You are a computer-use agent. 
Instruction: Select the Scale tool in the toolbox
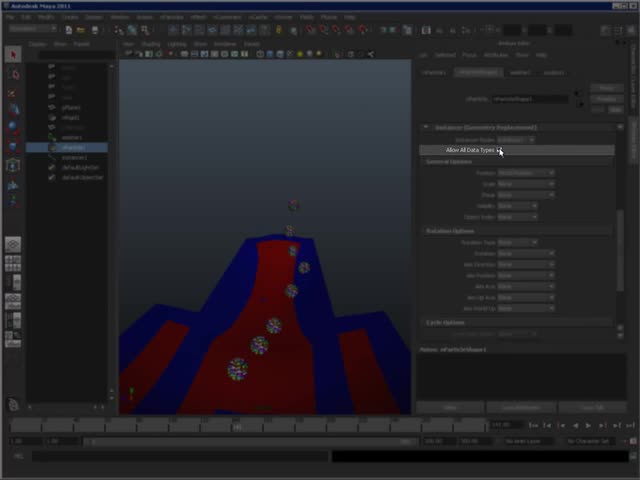[x=13, y=146]
